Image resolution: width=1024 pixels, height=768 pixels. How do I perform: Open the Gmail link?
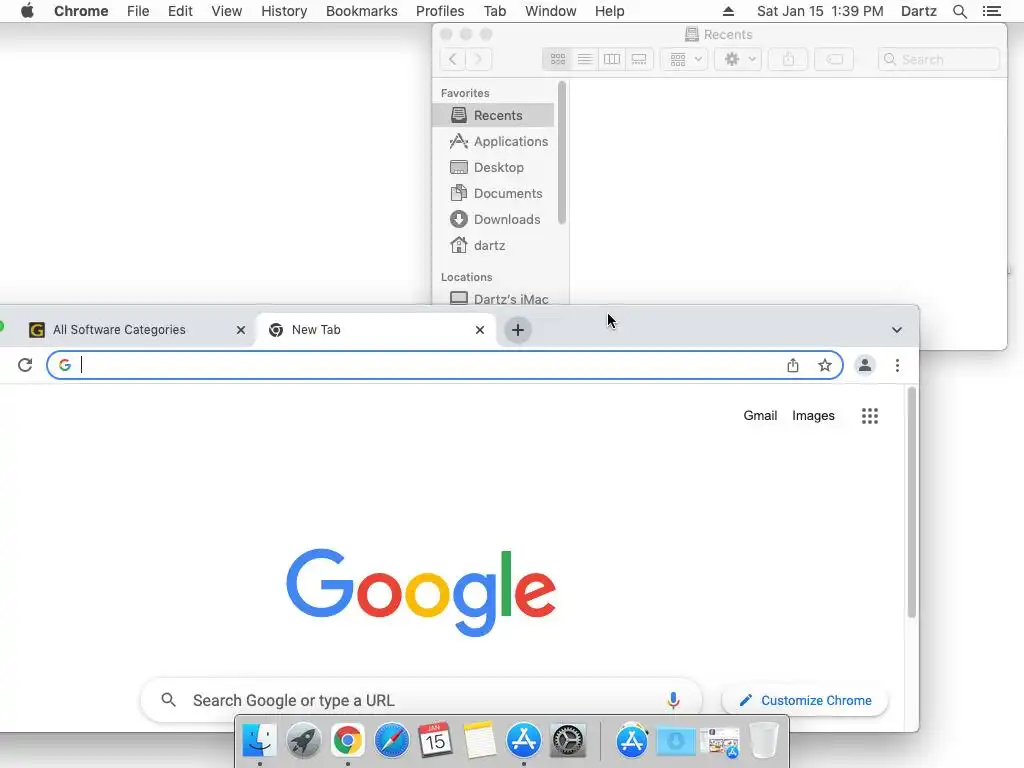coord(760,416)
